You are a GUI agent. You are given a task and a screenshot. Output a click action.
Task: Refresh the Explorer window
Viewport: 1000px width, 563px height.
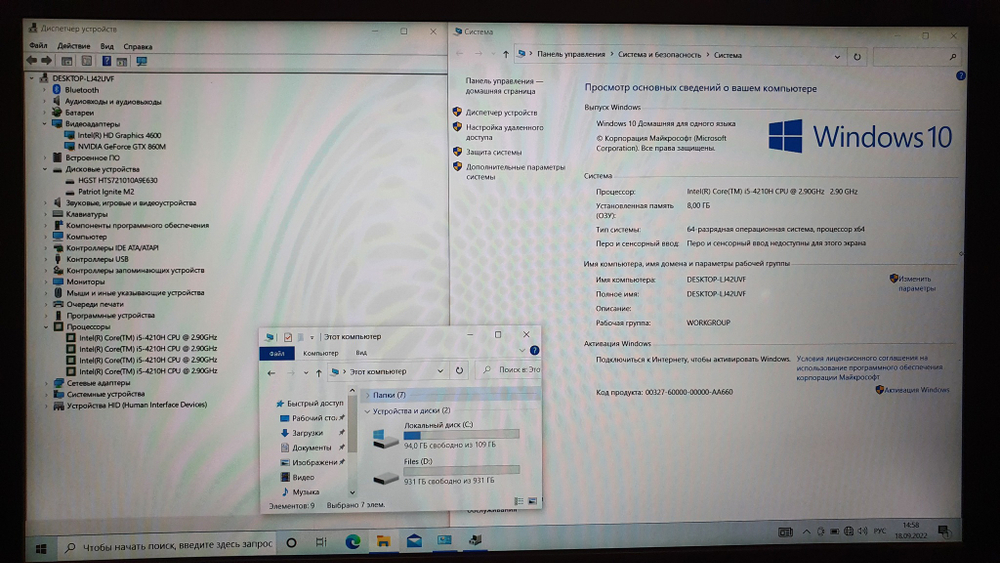(x=459, y=370)
